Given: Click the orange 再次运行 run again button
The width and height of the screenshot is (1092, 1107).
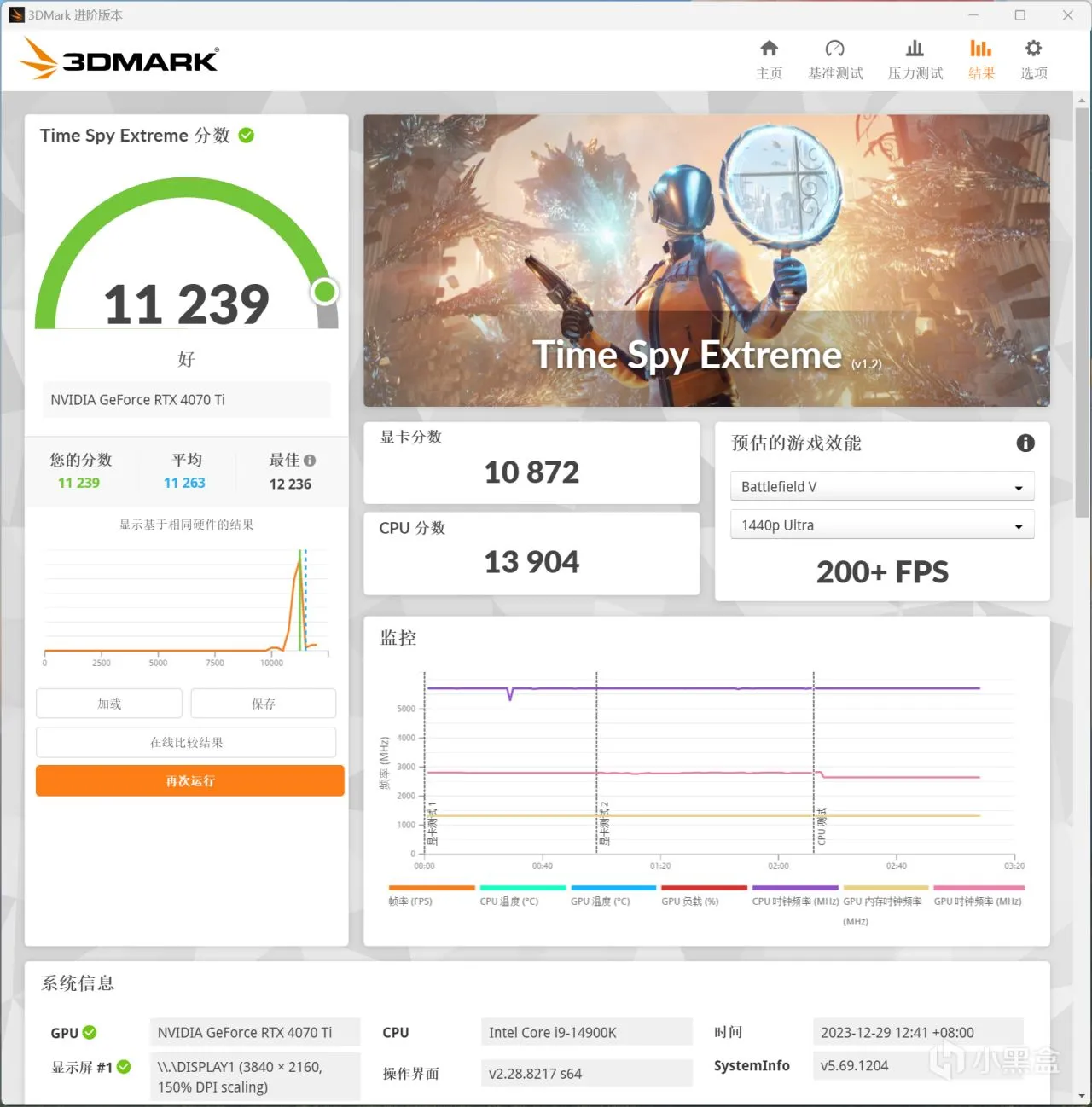Looking at the screenshot, I should 190,780.
